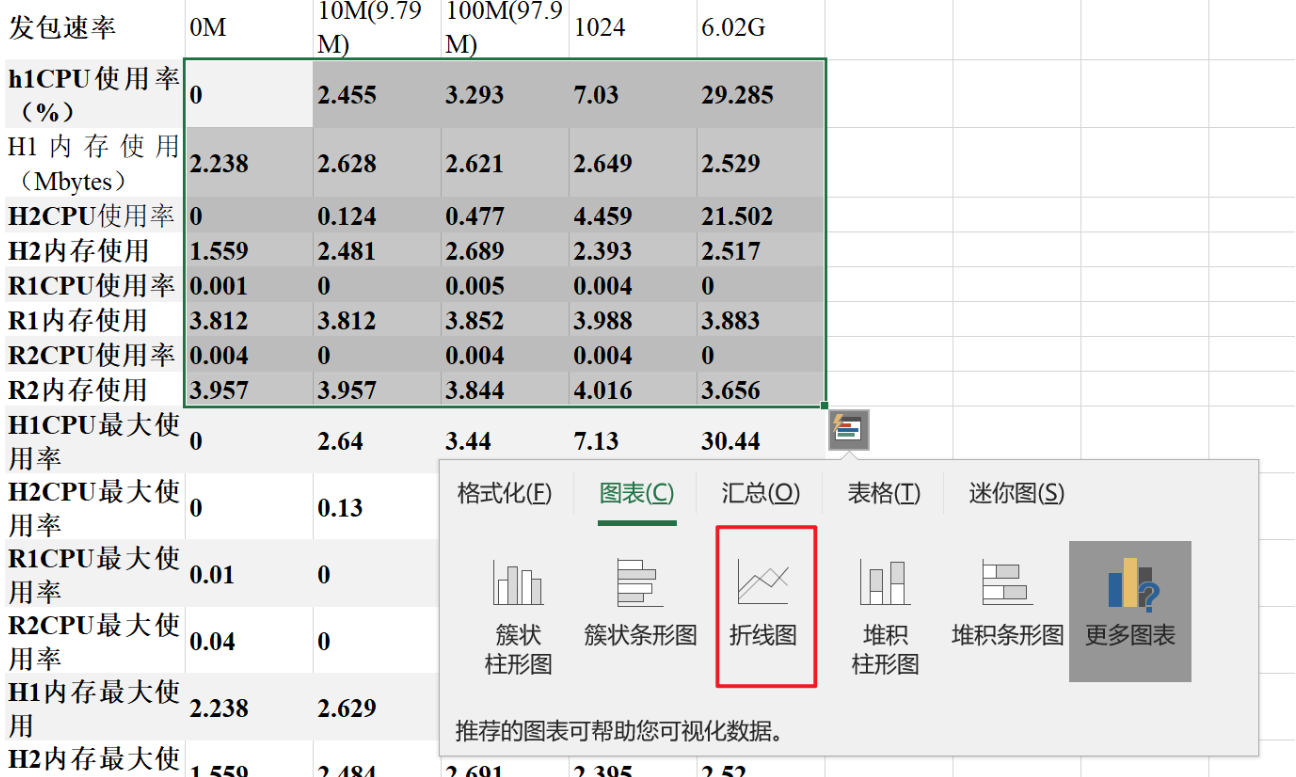Select the 10M(9.79M) header cell

pyautogui.click(x=376, y=29)
